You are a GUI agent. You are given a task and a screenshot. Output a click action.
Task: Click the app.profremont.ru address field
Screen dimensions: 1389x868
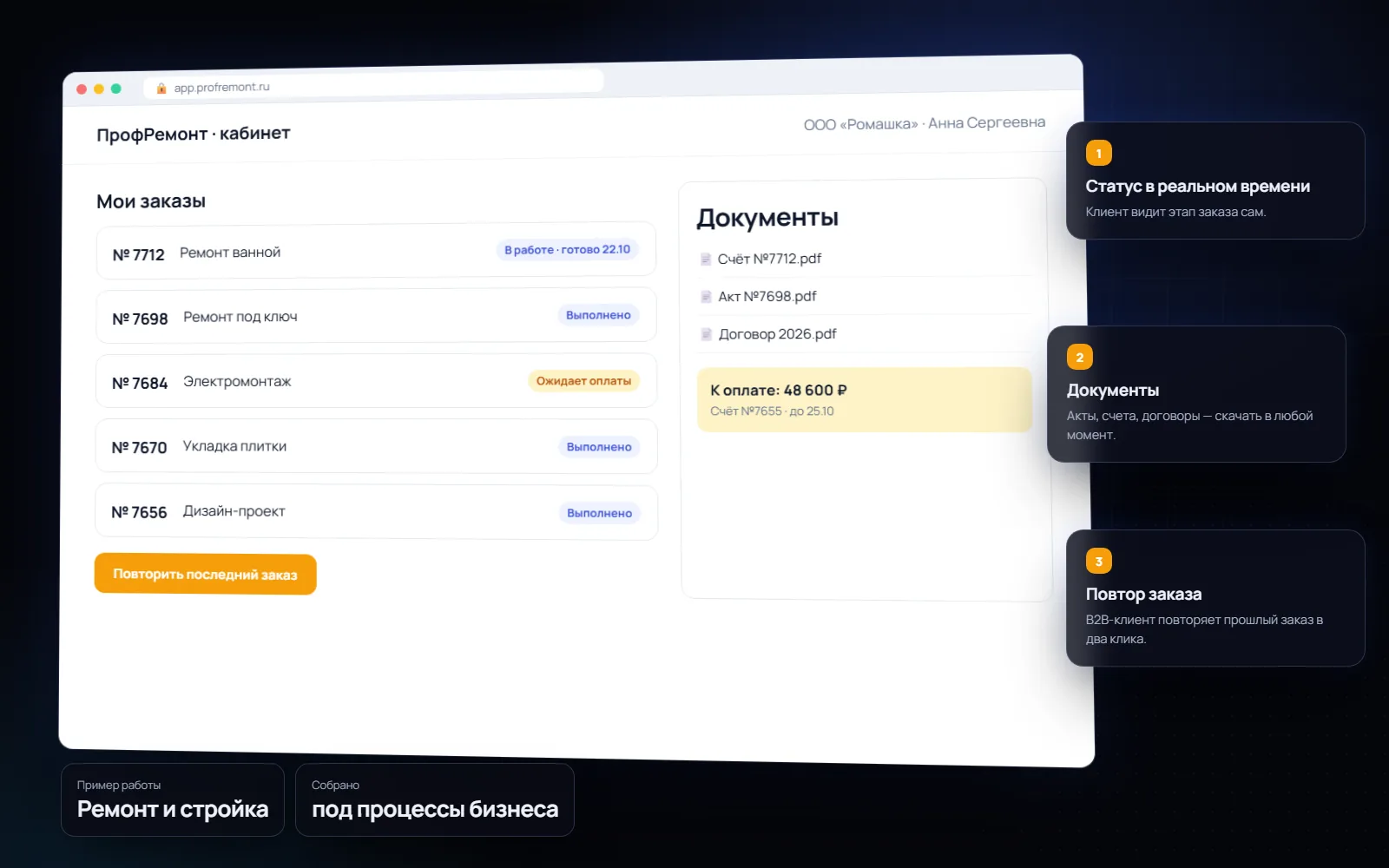pyautogui.click(x=373, y=84)
